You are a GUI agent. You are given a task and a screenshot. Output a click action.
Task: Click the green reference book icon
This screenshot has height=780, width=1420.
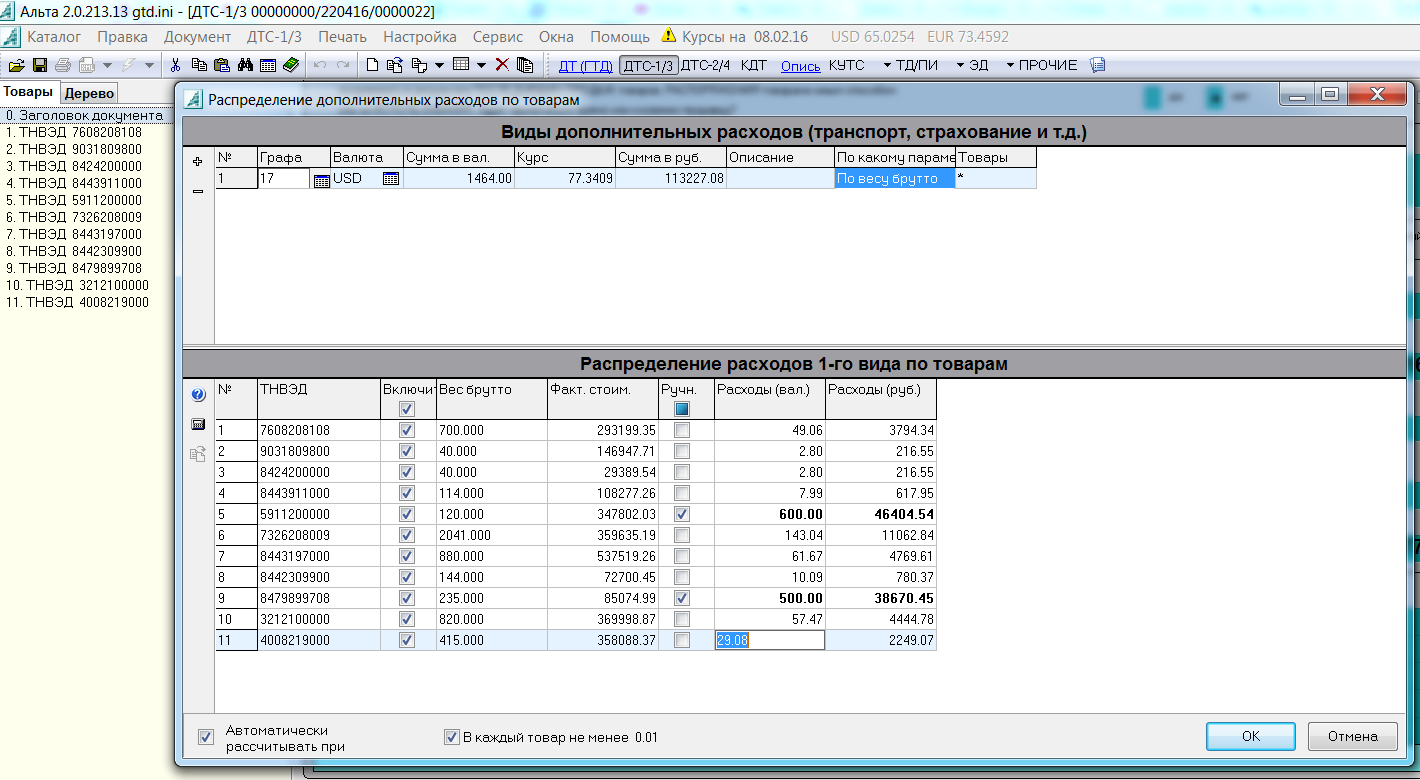(x=290, y=65)
